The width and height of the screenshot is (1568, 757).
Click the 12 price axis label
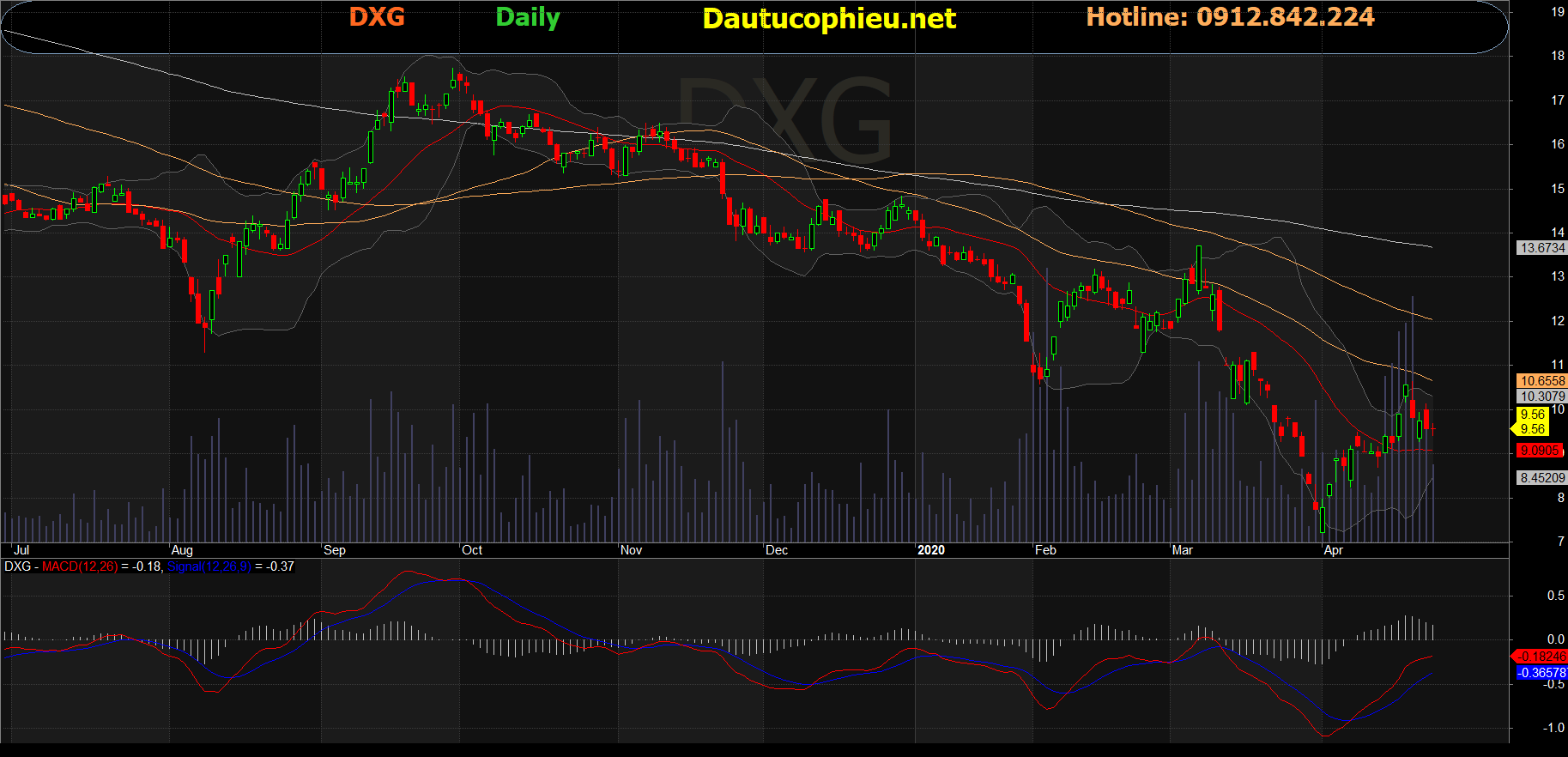click(x=1558, y=321)
